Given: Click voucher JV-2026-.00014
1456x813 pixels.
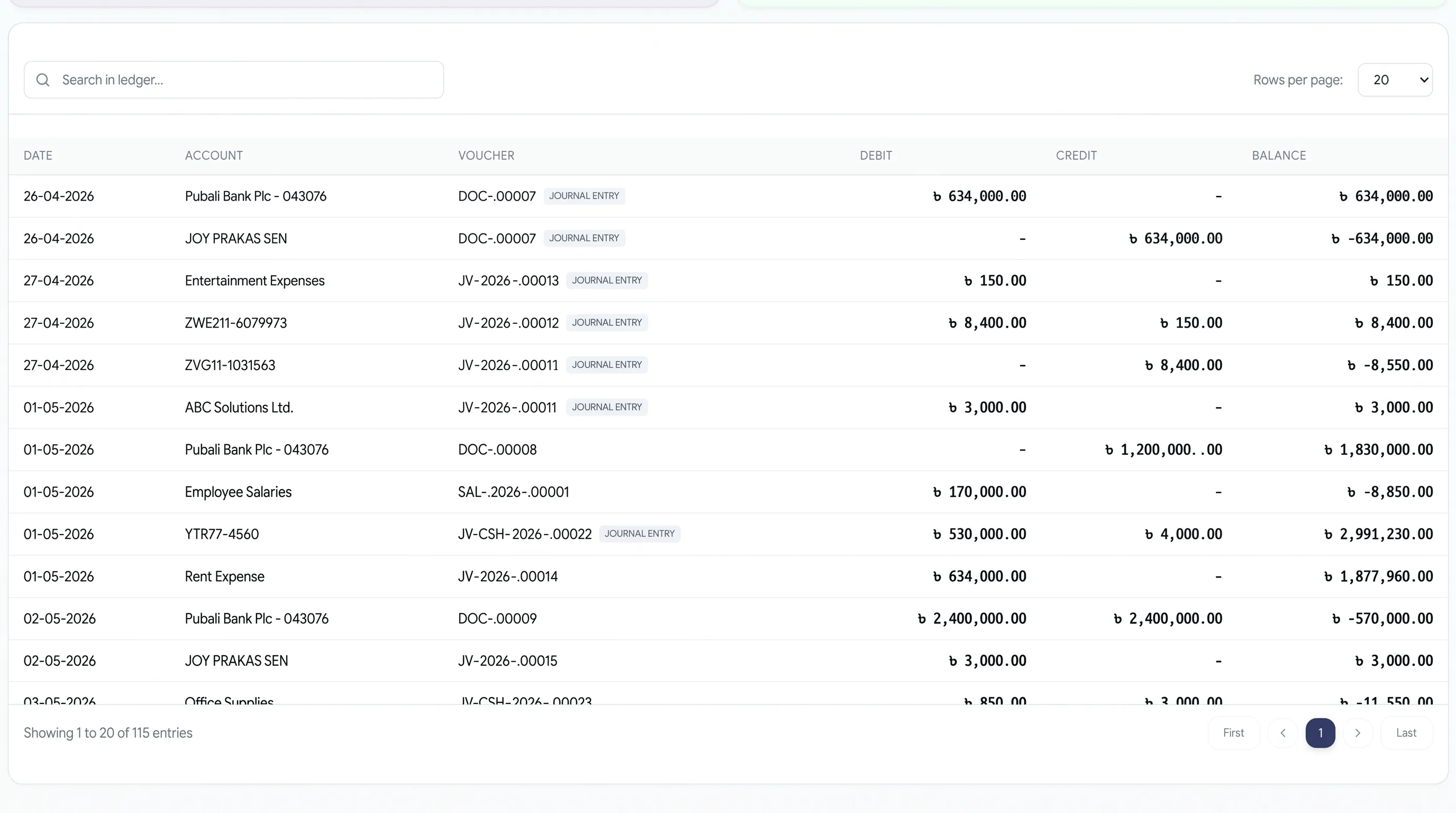Looking at the screenshot, I should tap(507, 577).
